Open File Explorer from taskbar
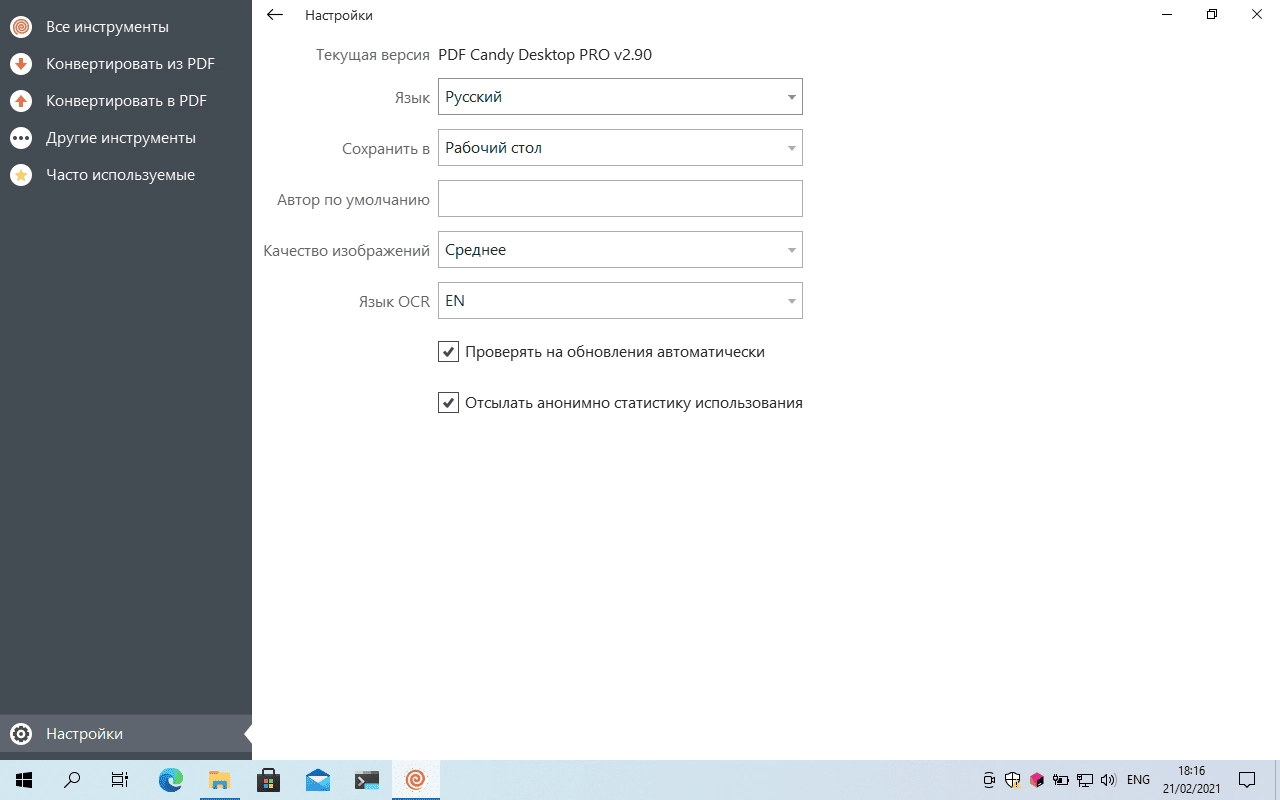The width and height of the screenshot is (1280, 800). [x=219, y=780]
